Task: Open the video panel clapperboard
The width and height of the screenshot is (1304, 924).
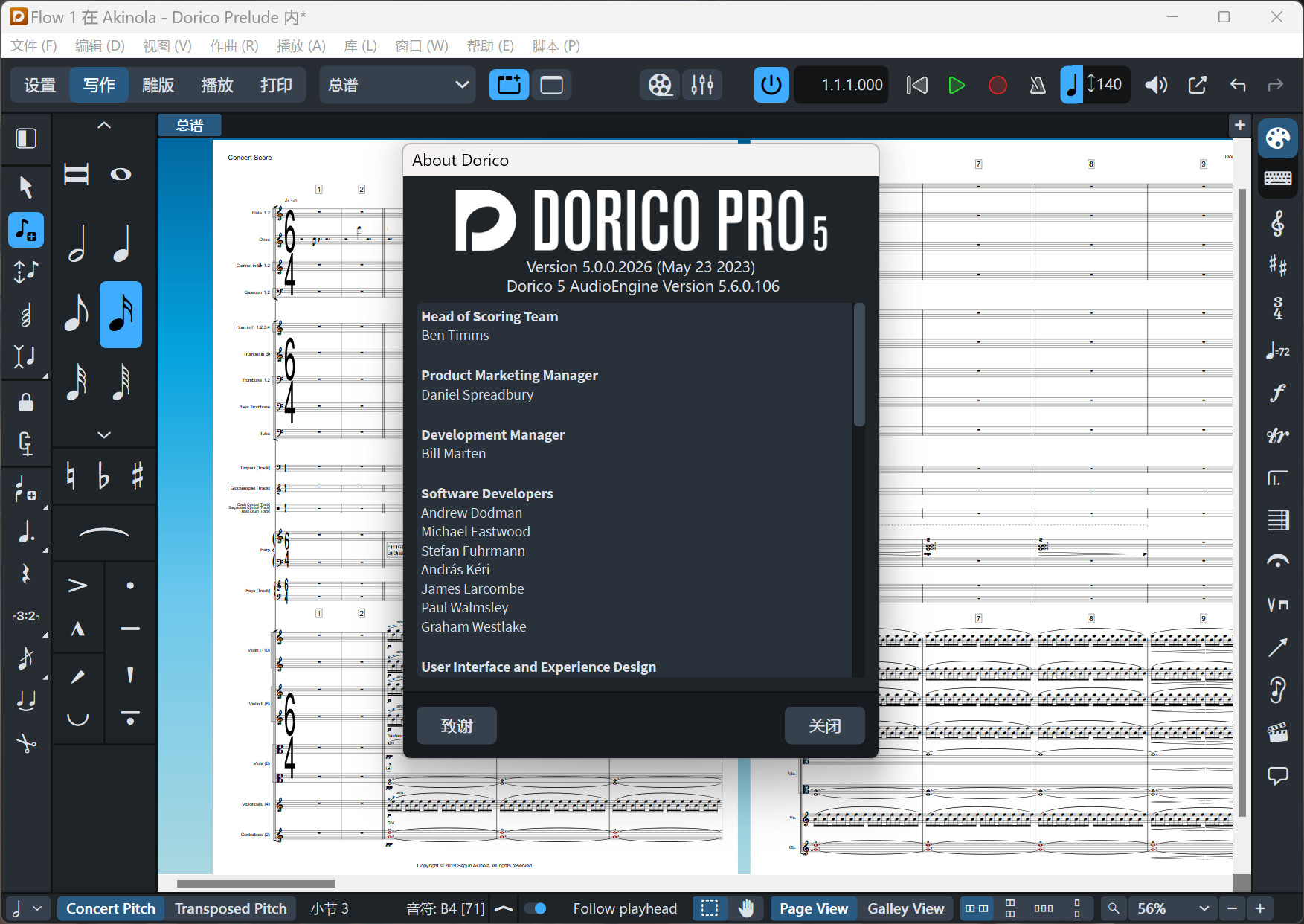Action: 1278,733
